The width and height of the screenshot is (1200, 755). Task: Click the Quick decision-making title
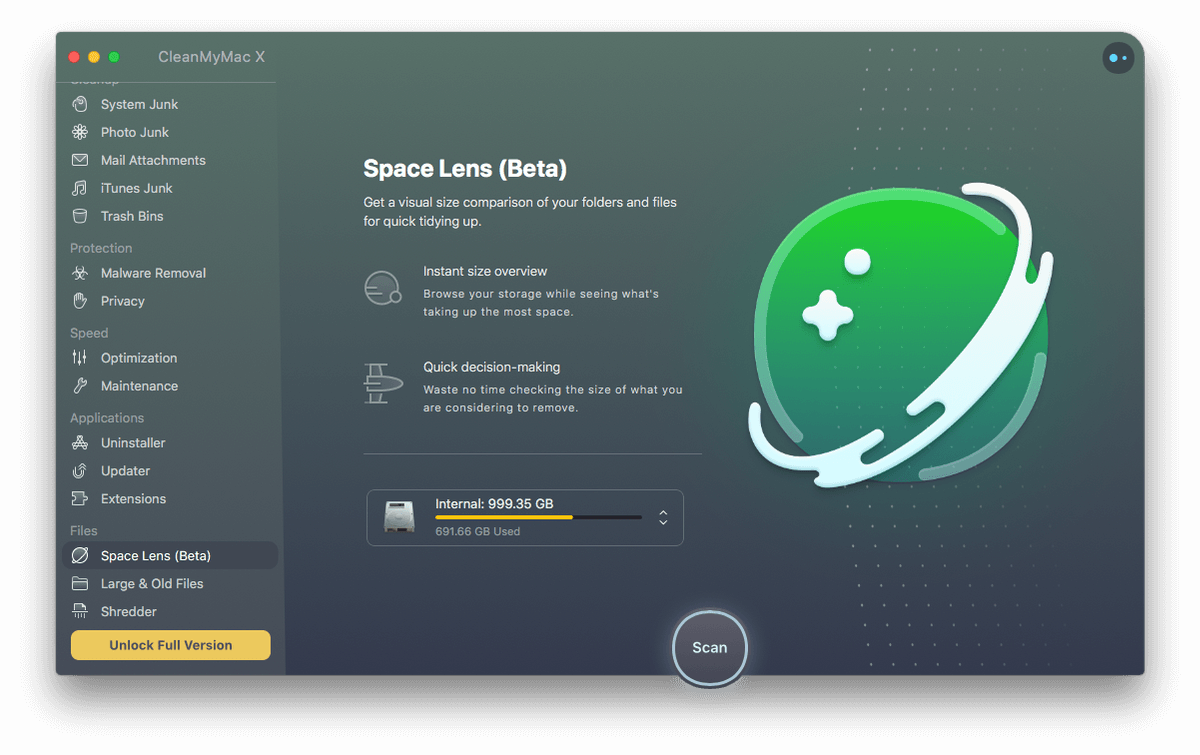click(x=492, y=367)
